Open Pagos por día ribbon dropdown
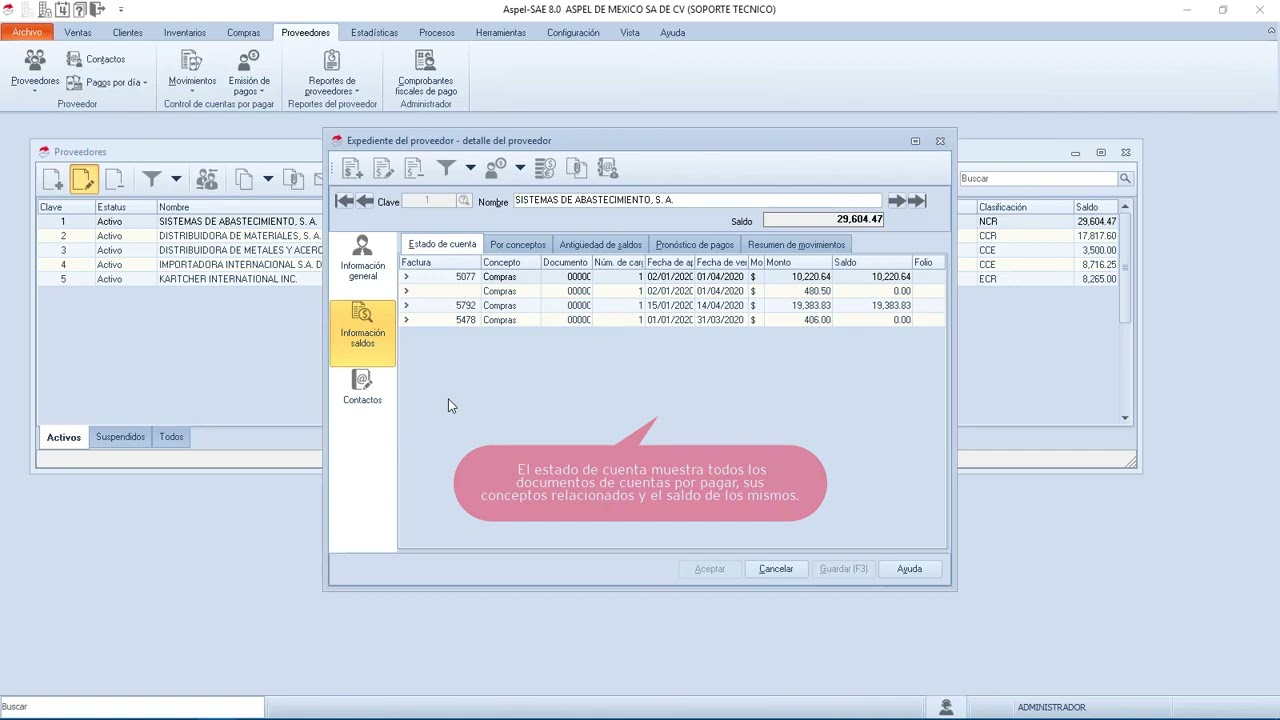1280x720 pixels. pyautogui.click(x=108, y=83)
